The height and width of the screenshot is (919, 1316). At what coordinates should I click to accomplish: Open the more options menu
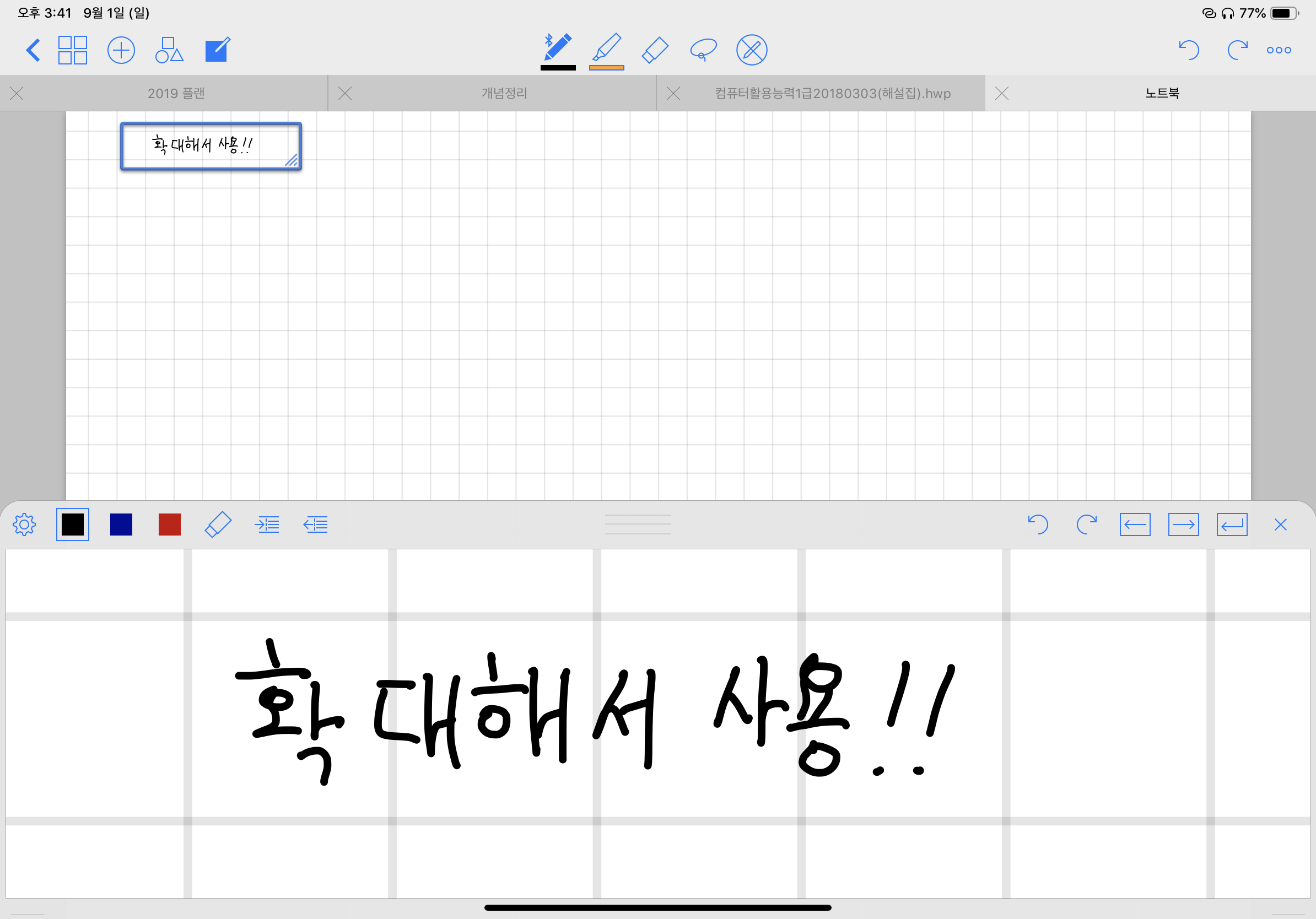1279,50
